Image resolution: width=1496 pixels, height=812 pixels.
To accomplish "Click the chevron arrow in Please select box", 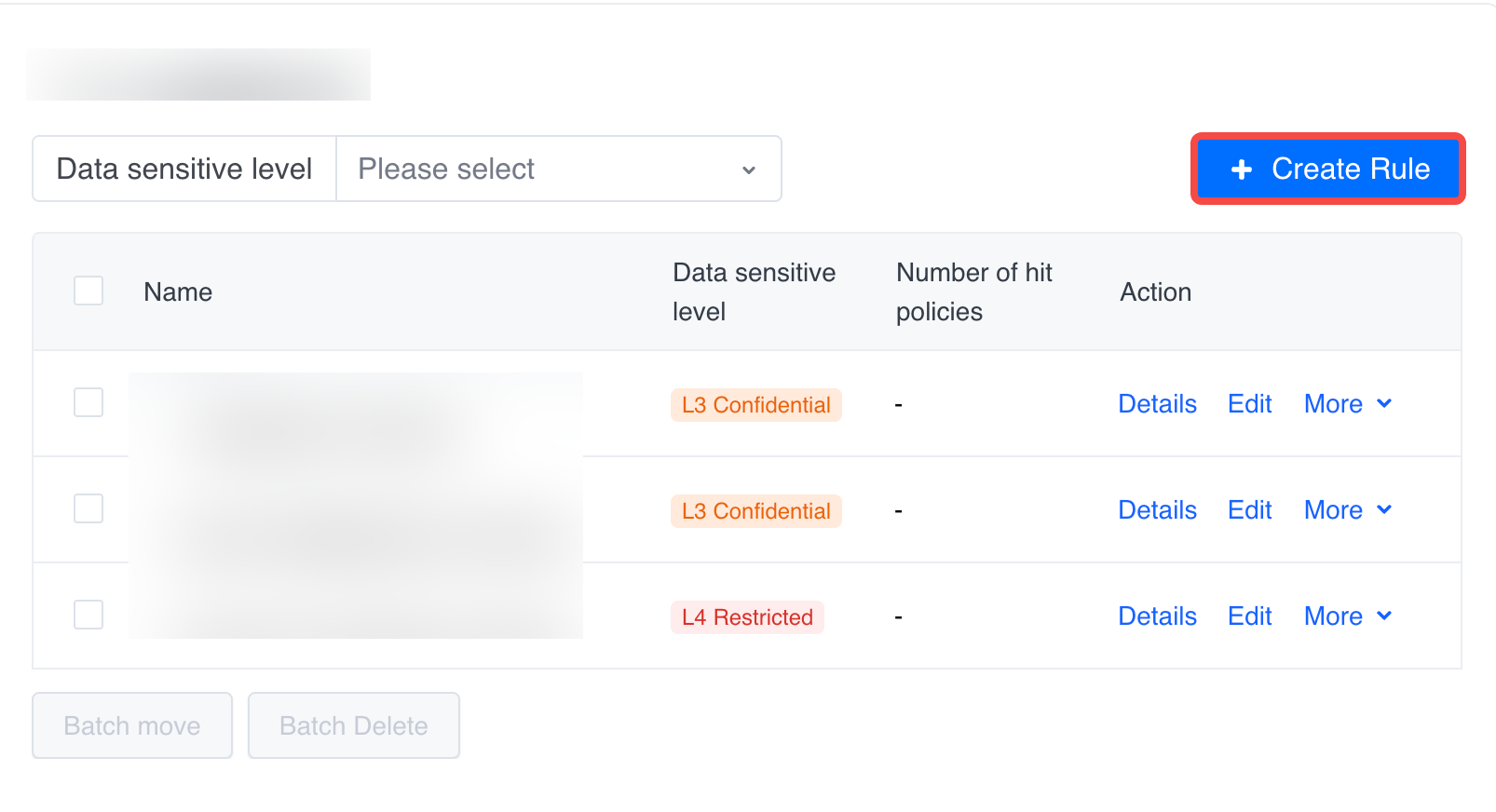I will pyautogui.click(x=749, y=170).
